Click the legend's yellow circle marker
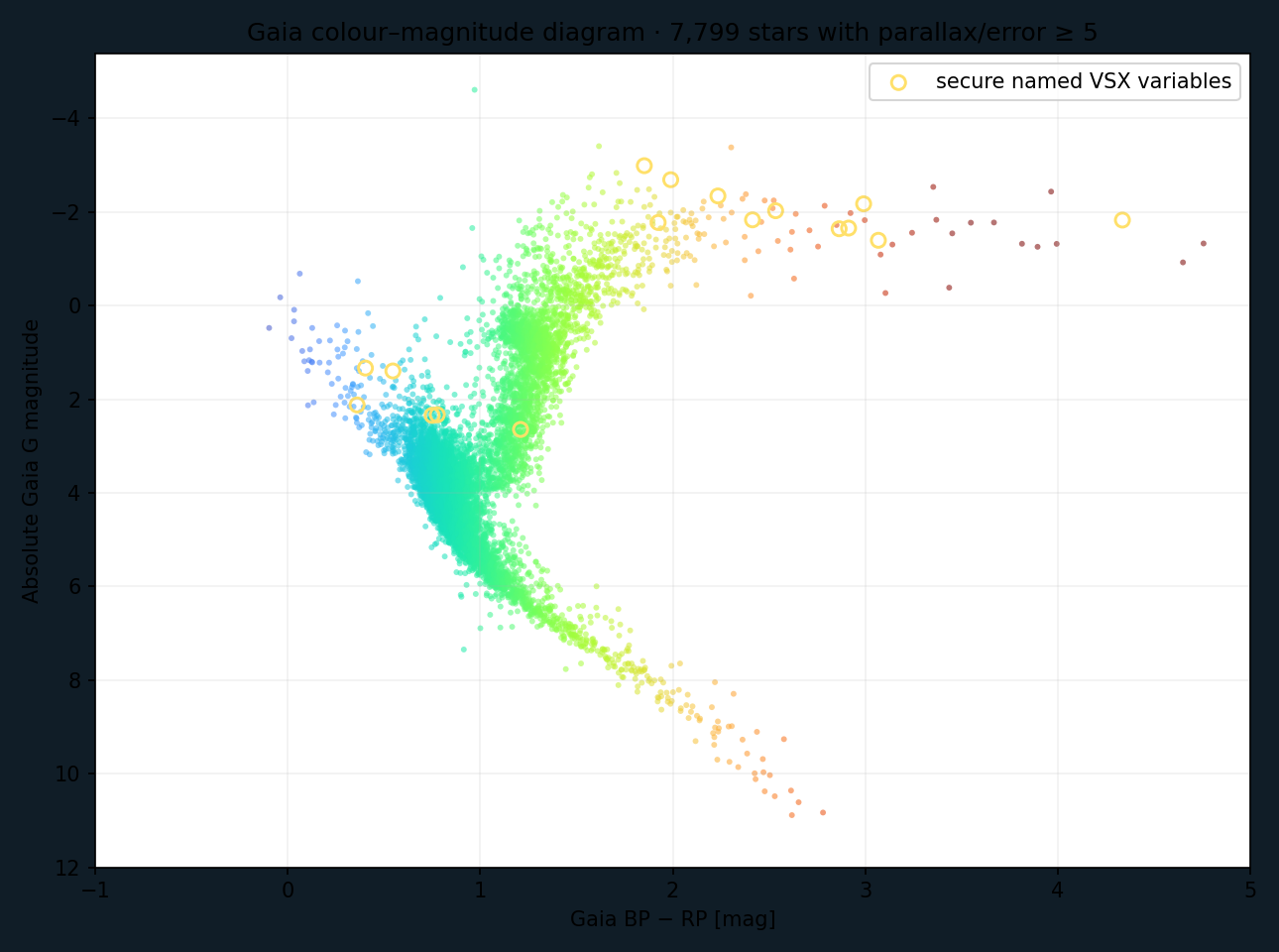Image resolution: width=1279 pixels, height=952 pixels. click(x=898, y=82)
